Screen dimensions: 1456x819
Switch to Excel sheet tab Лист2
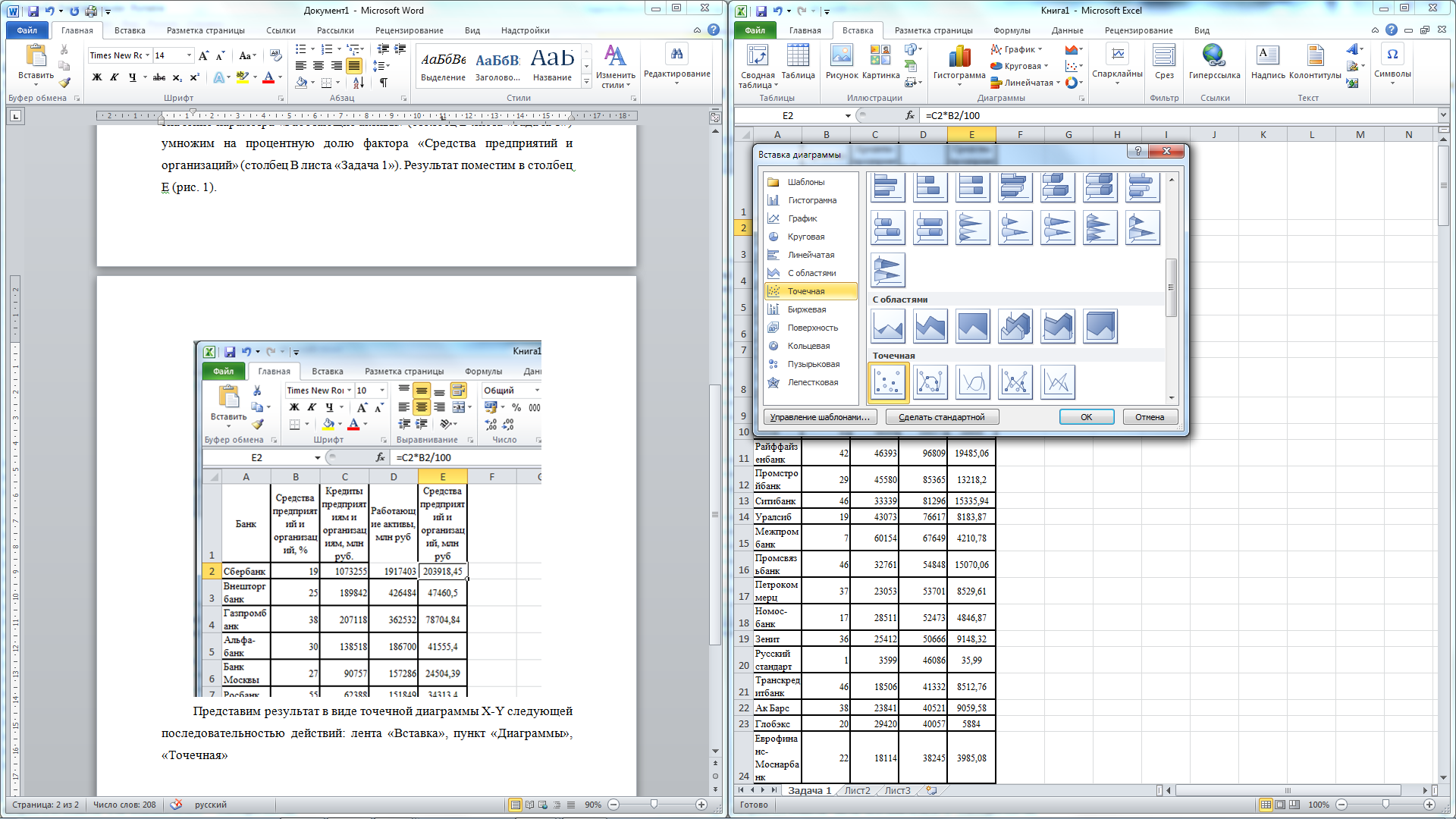tap(858, 790)
